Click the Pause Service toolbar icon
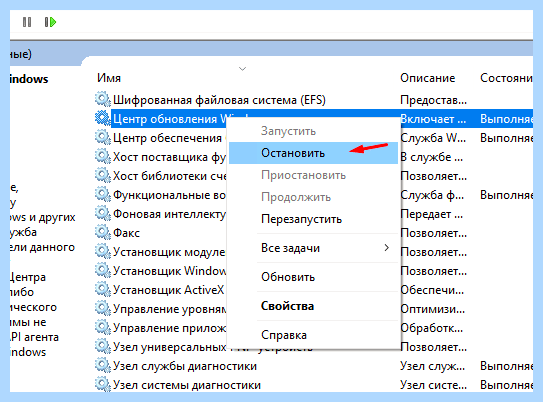This screenshot has width=543, height=402. [x=27, y=22]
